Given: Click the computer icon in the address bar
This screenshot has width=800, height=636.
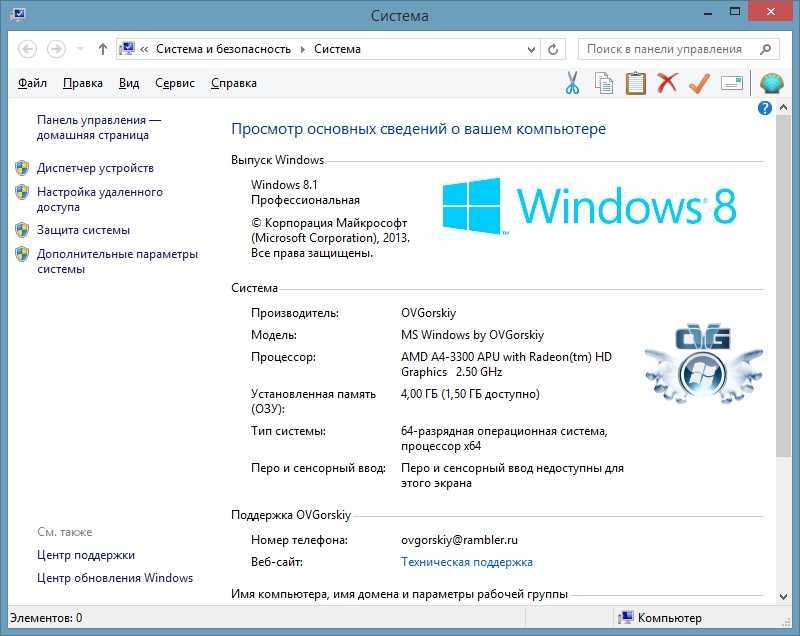Looking at the screenshot, I should (x=127, y=48).
